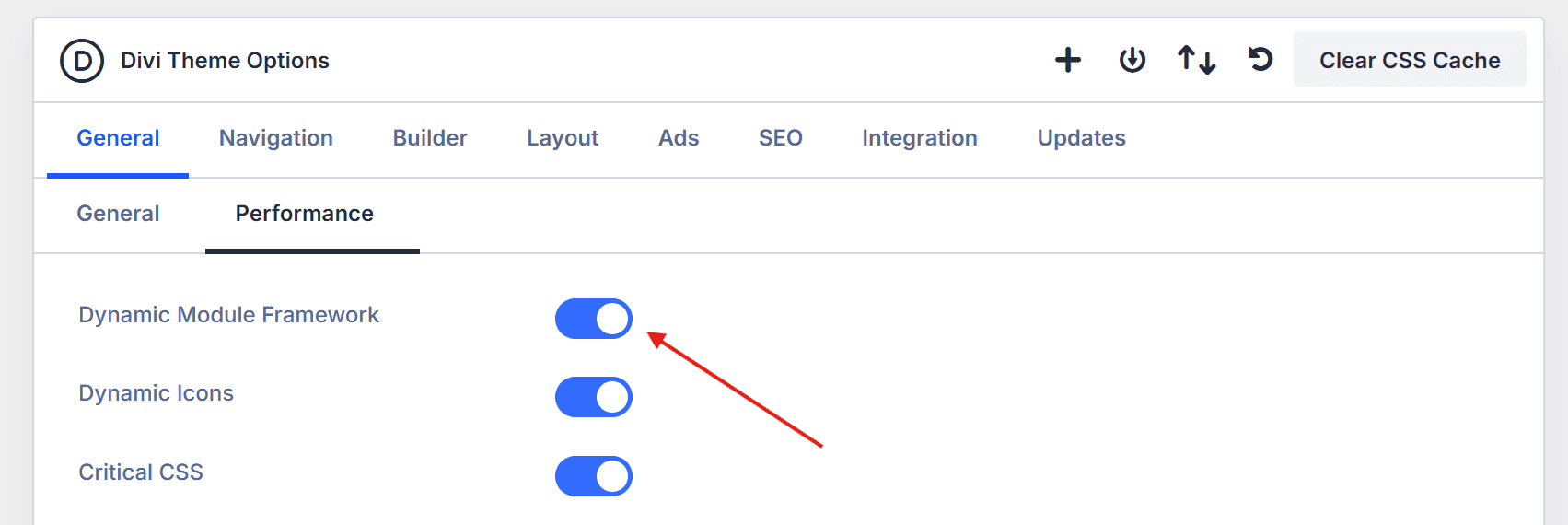Switch to the Builder tab
This screenshot has height=525, width=1568.
coord(430,138)
